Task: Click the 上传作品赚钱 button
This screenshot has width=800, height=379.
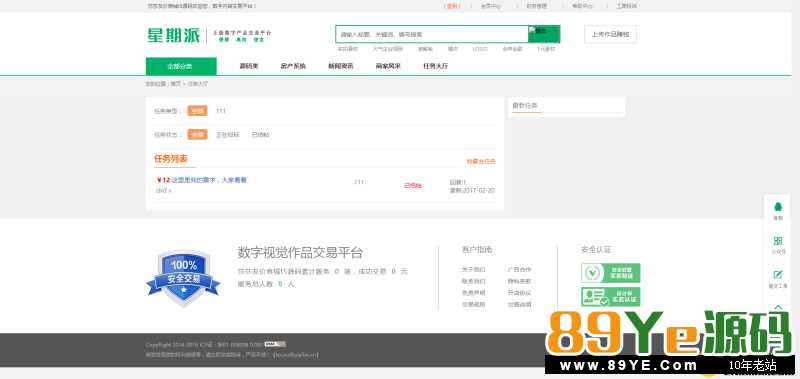Action: (x=610, y=34)
